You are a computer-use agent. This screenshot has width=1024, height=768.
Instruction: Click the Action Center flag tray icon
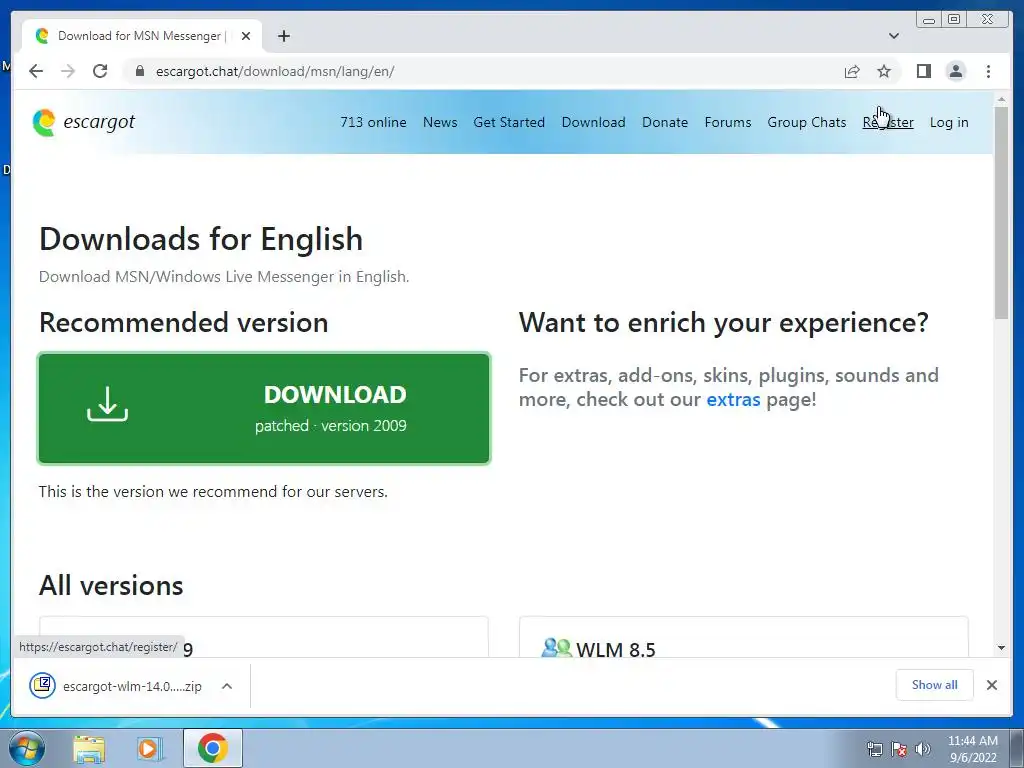[899, 749]
